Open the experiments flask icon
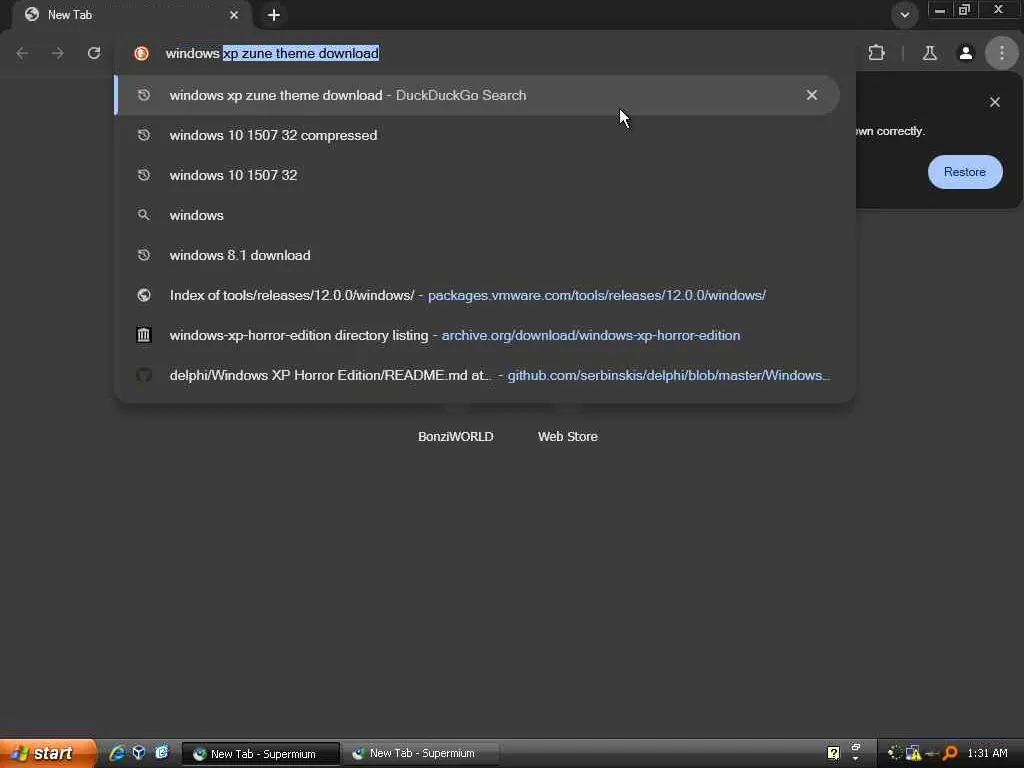 pos(929,53)
